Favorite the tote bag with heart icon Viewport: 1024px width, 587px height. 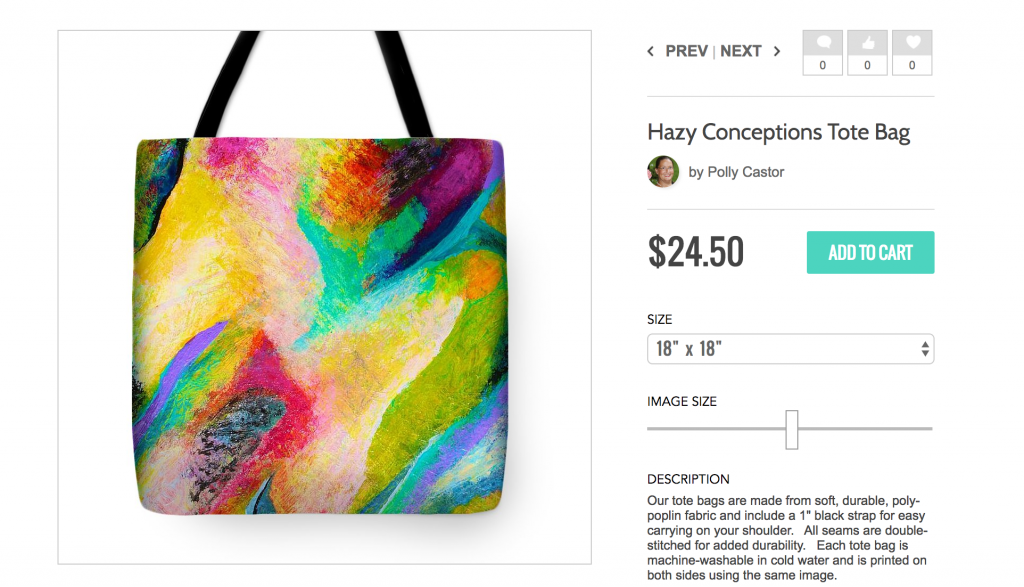pos(912,43)
